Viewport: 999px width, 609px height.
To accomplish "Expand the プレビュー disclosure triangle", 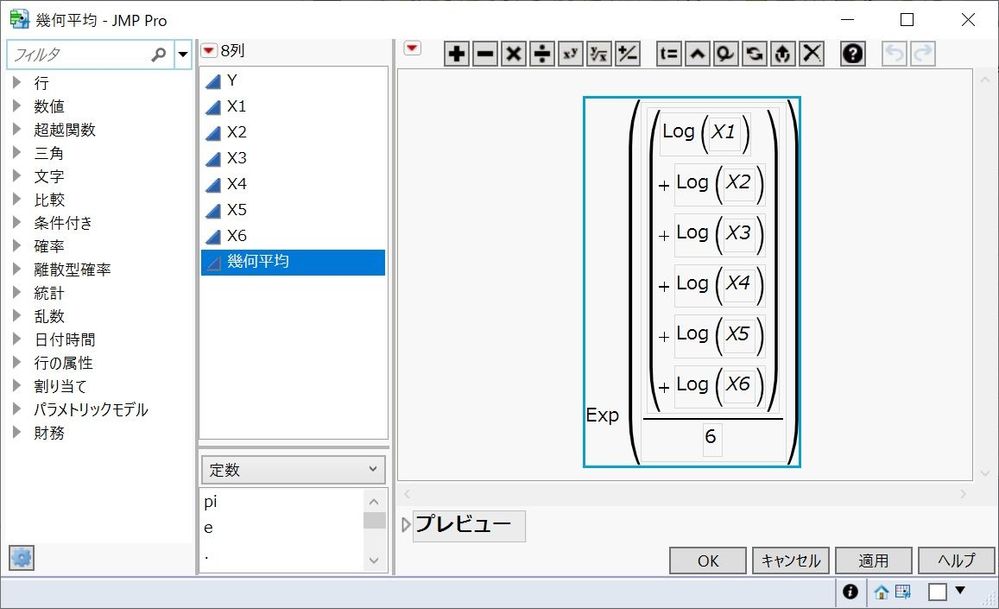I will 406,525.
